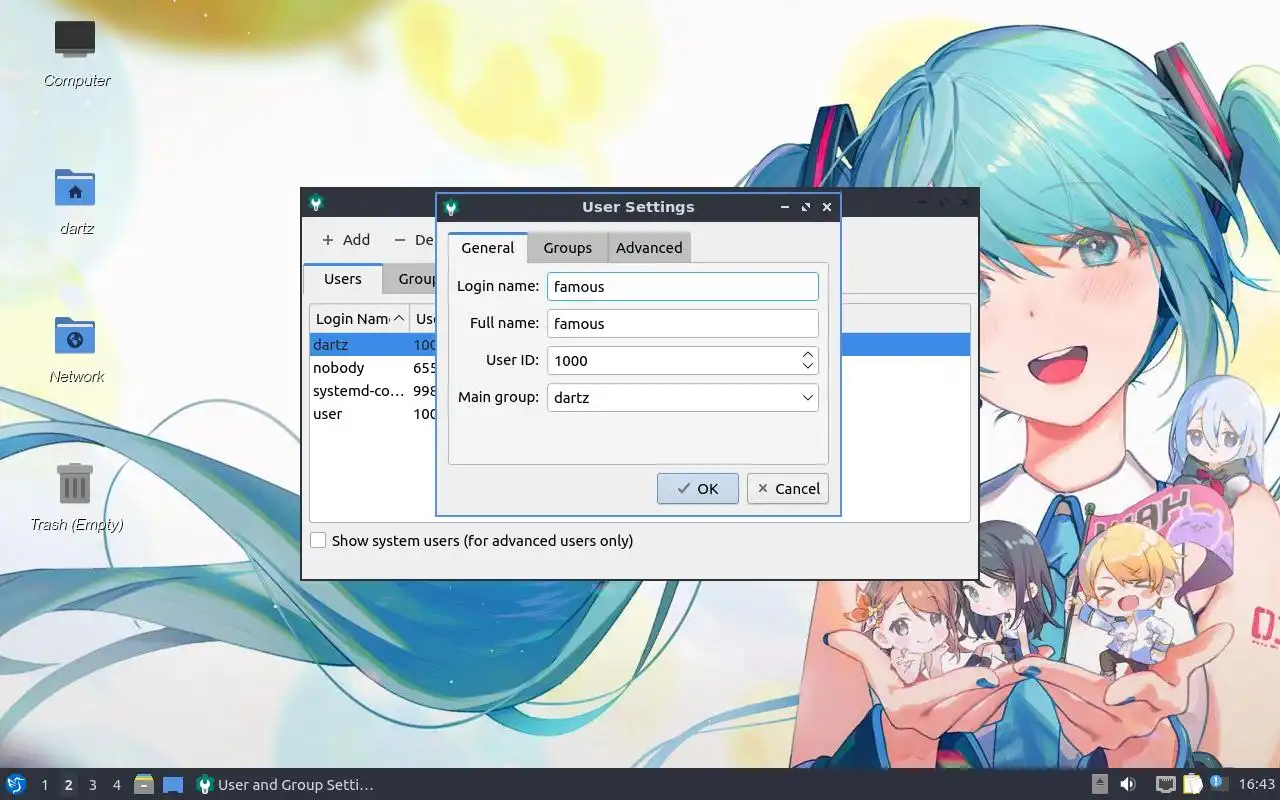Viewport: 1280px width, 800px height.
Task: Click the main window title bar icon
Action: click(x=316, y=203)
